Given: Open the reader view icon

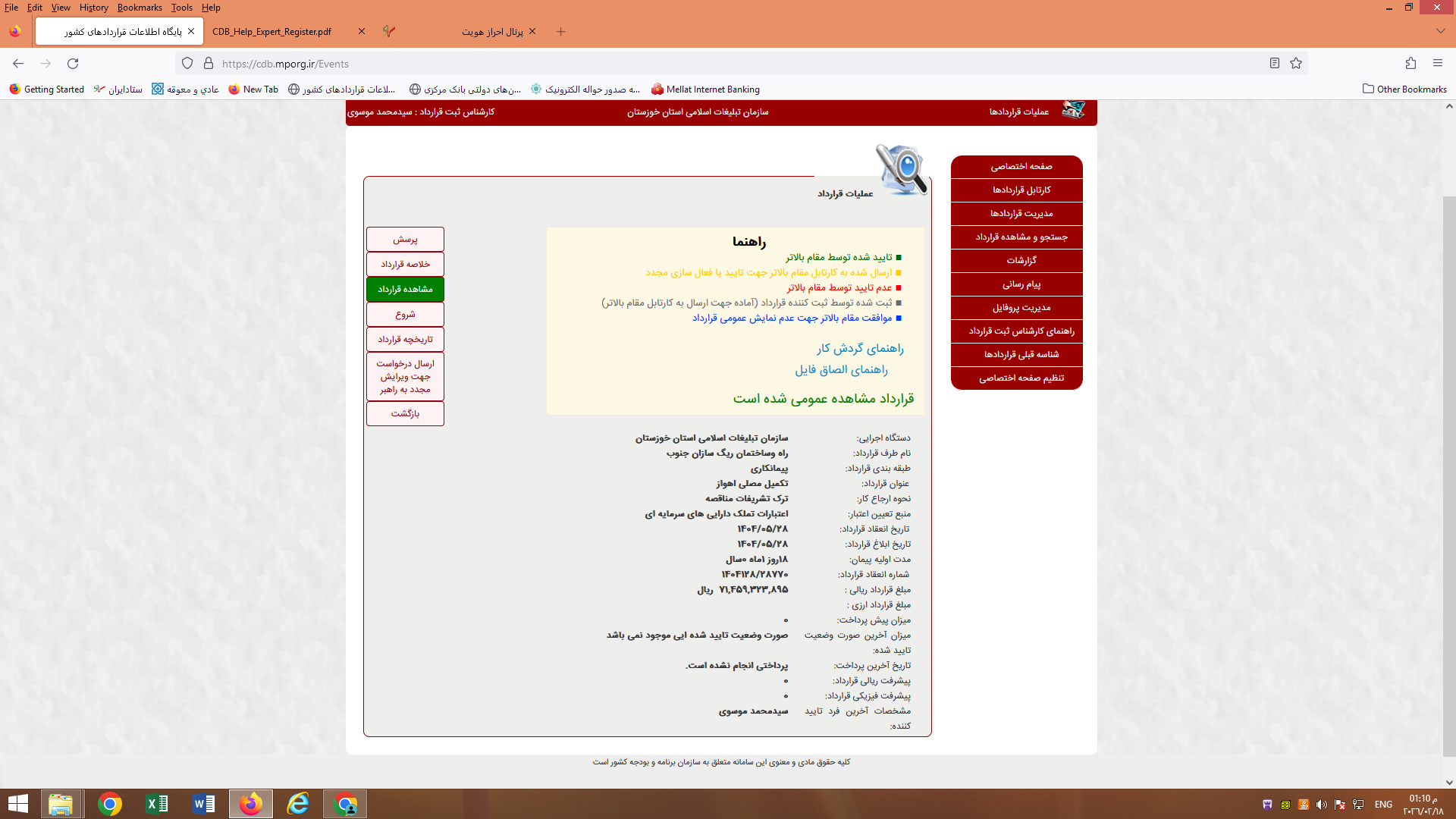Looking at the screenshot, I should point(1275,64).
